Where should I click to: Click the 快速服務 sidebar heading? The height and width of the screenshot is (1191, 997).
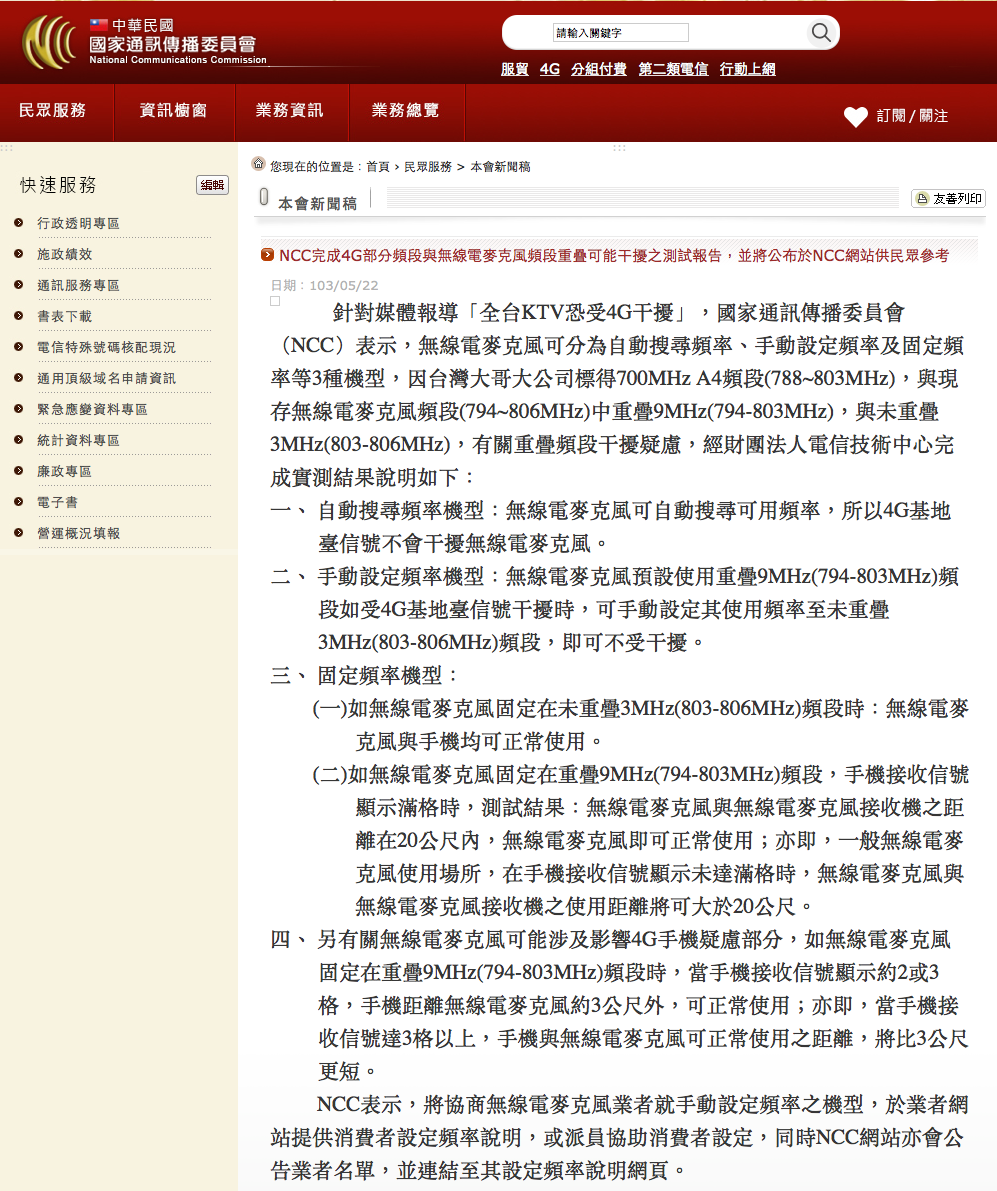click(x=58, y=185)
